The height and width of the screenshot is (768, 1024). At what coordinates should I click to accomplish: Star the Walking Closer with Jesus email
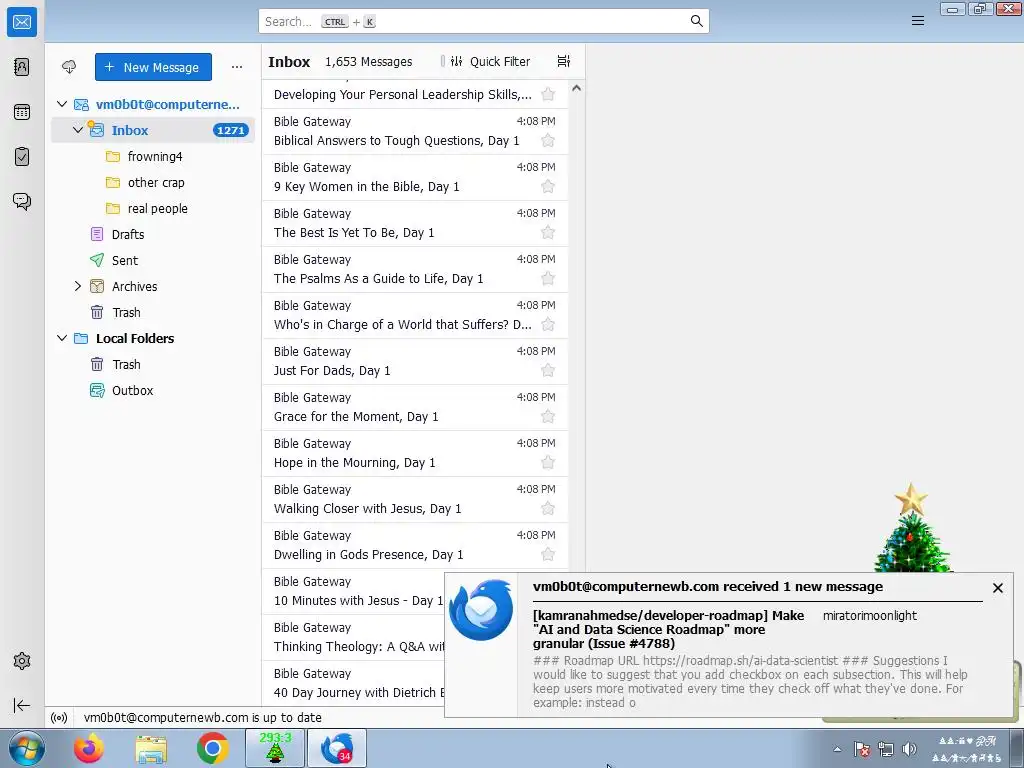tap(548, 509)
